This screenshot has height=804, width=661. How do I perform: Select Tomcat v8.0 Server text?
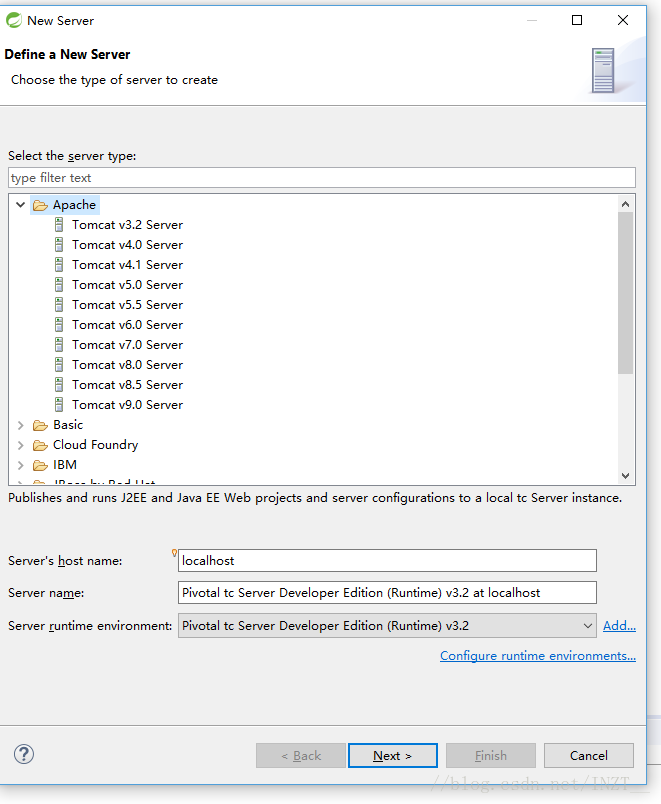(127, 365)
